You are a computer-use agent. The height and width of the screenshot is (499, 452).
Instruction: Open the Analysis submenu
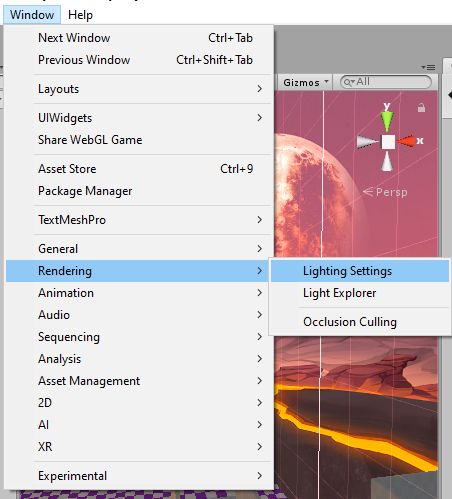point(139,359)
